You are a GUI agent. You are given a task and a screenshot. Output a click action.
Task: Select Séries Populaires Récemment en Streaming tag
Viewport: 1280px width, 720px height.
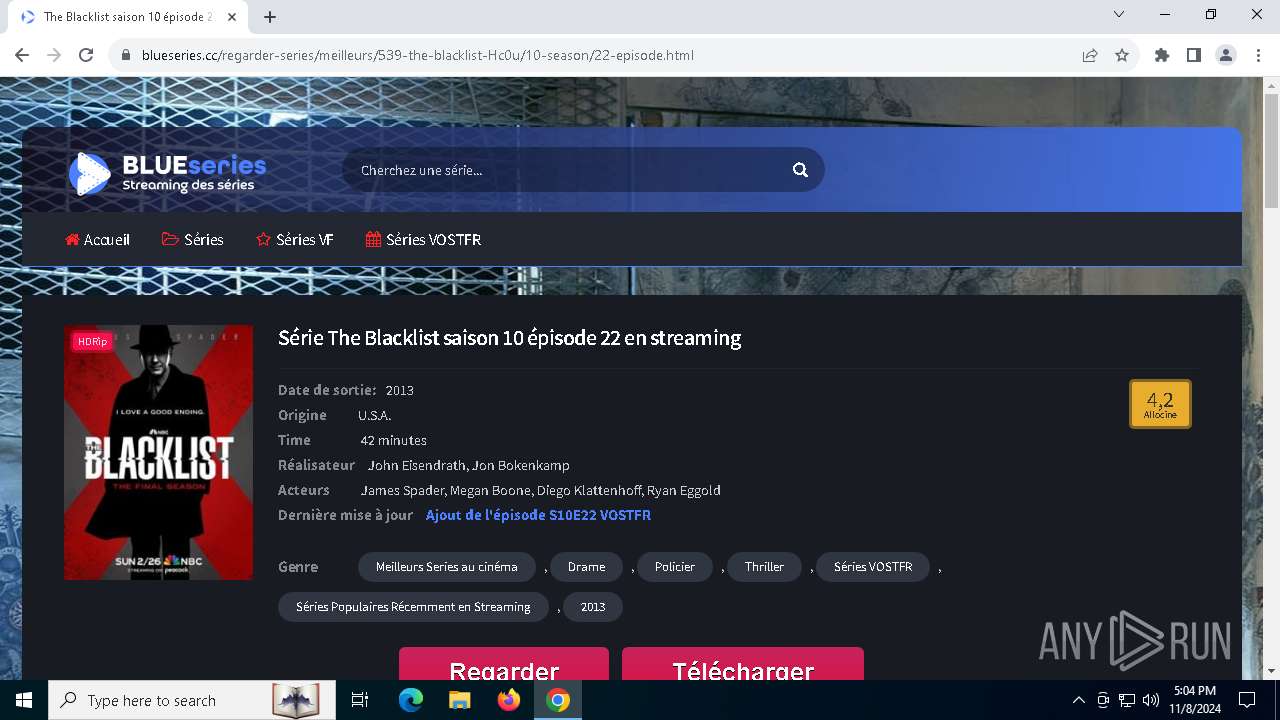coord(413,607)
